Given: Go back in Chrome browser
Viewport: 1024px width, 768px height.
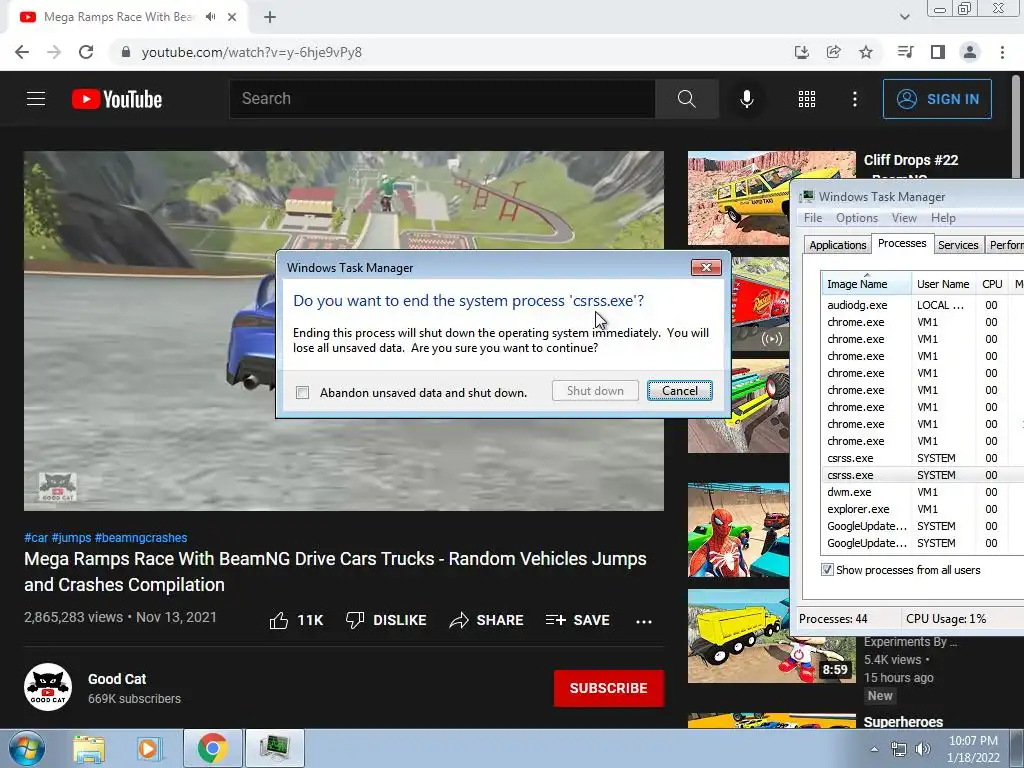Looking at the screenshot, I should (x=22, y=52).
